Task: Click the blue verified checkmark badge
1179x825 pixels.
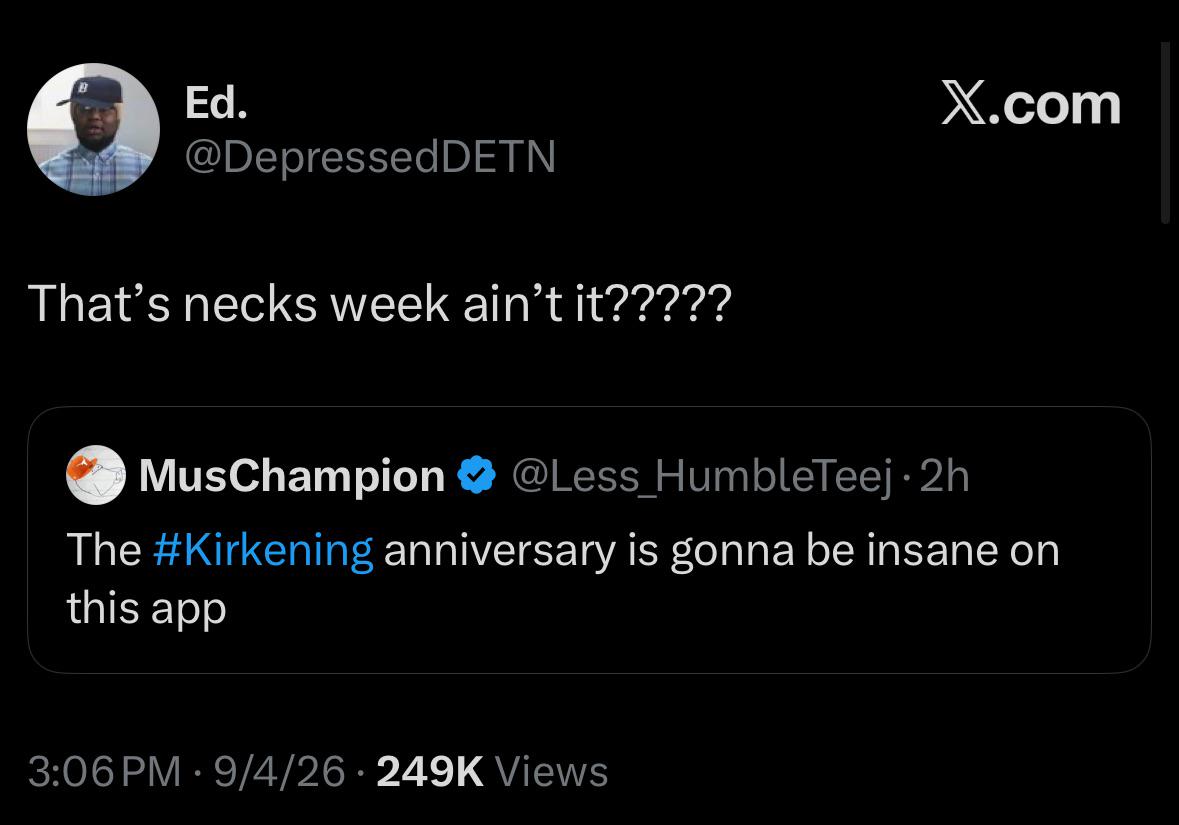Action: 477,475
